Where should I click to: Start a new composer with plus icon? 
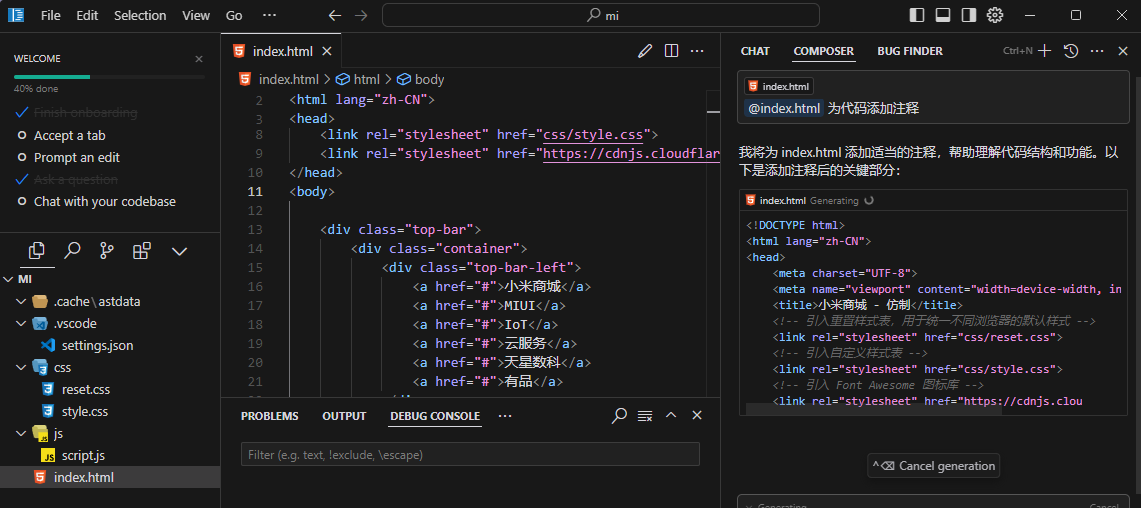tap(1045, 51)
